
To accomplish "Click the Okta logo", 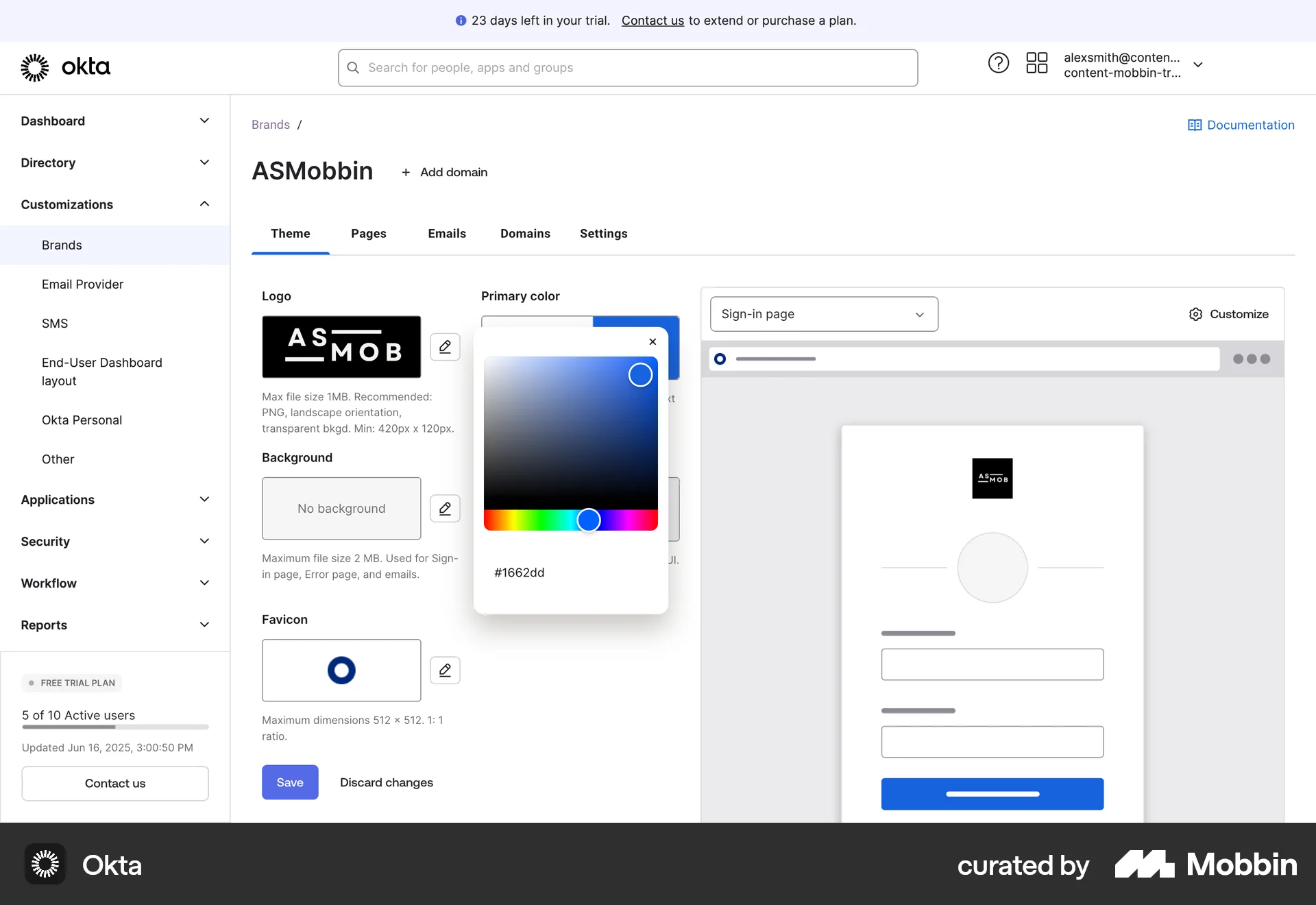I will pos(66,67).
